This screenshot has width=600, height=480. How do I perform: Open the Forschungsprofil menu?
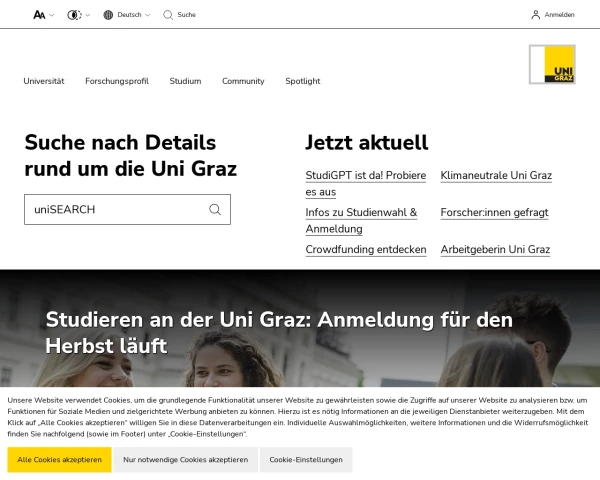coord(117,81)
